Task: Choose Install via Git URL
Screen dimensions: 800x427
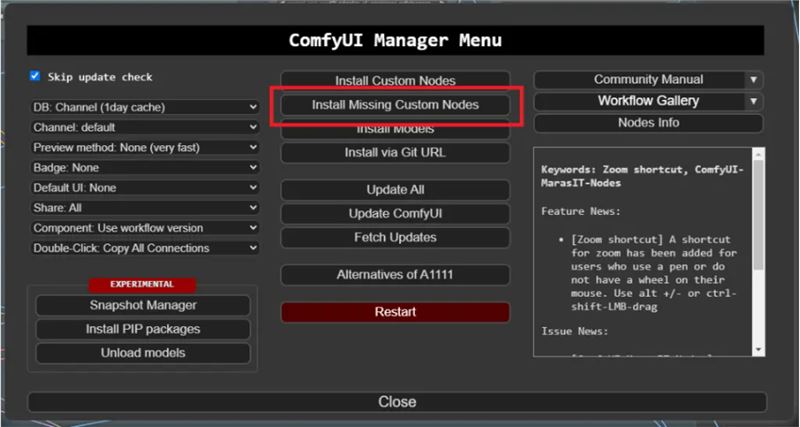Action: [x=395, y=153]
